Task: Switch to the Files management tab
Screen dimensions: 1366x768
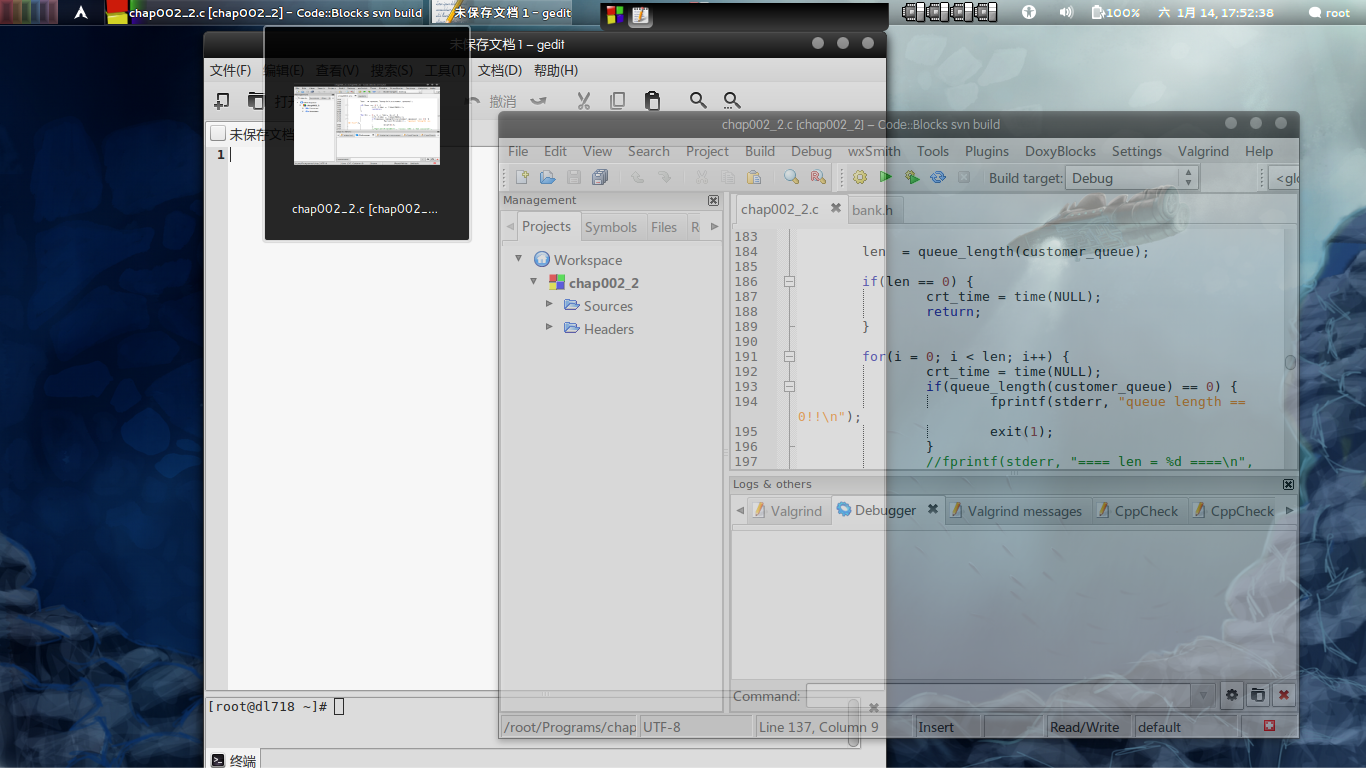Action: 664,227
